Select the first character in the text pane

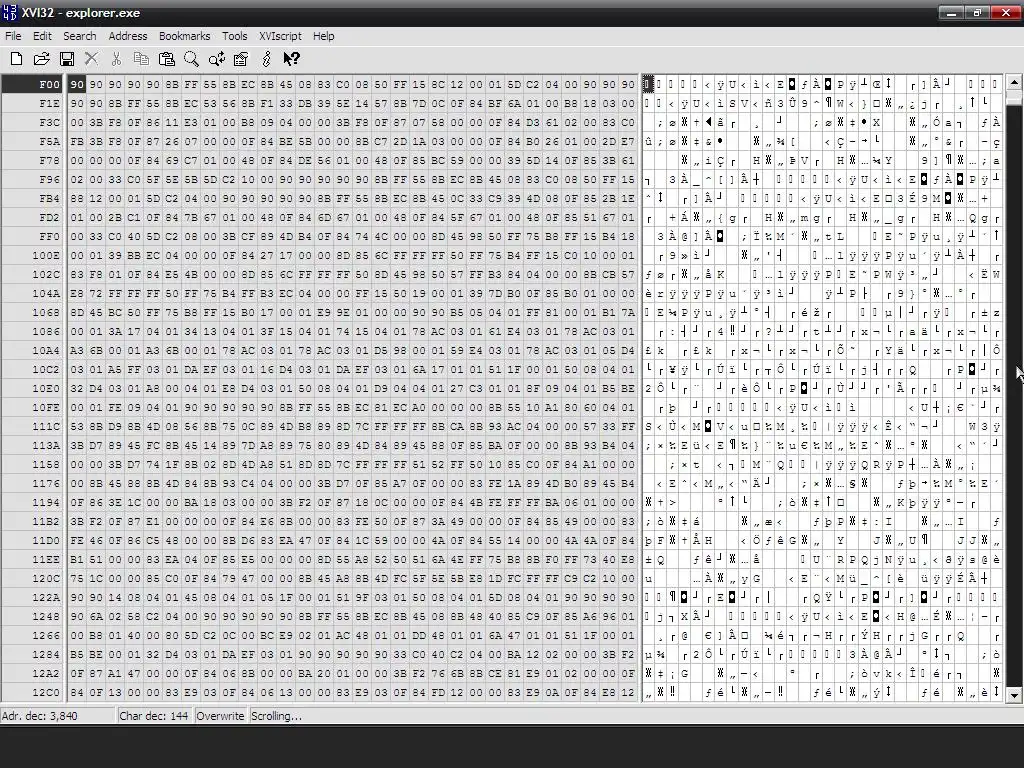648,84
